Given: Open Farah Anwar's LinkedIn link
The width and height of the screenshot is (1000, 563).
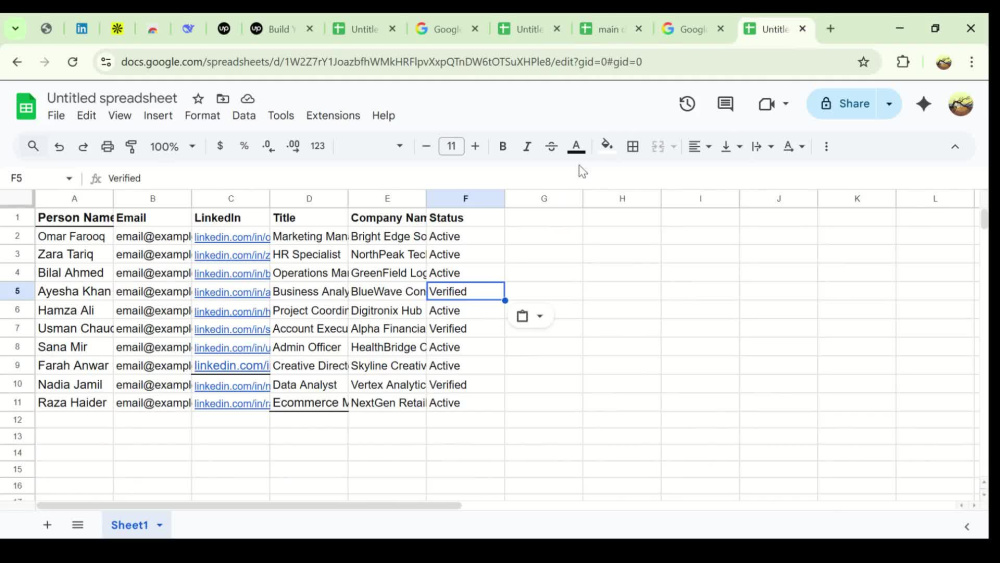Looking at the screenshot, I should (232, 365).
